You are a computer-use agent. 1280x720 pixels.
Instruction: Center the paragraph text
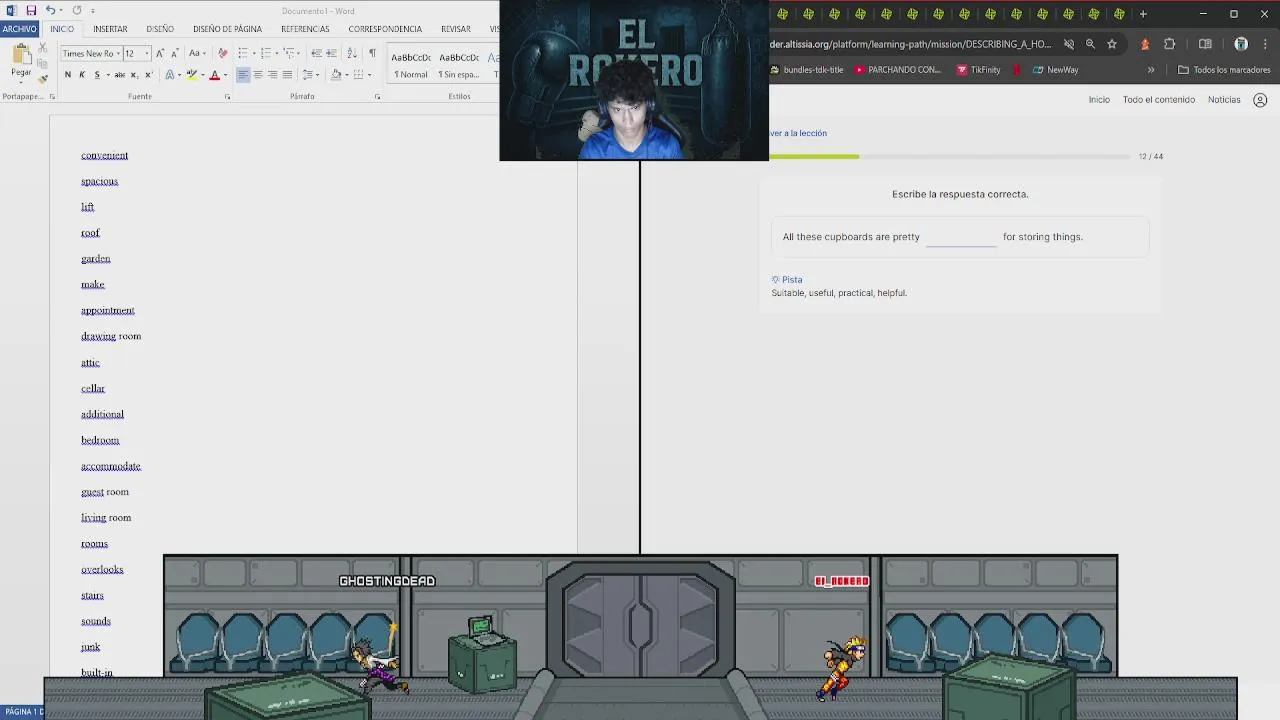(x=258, y=75)
